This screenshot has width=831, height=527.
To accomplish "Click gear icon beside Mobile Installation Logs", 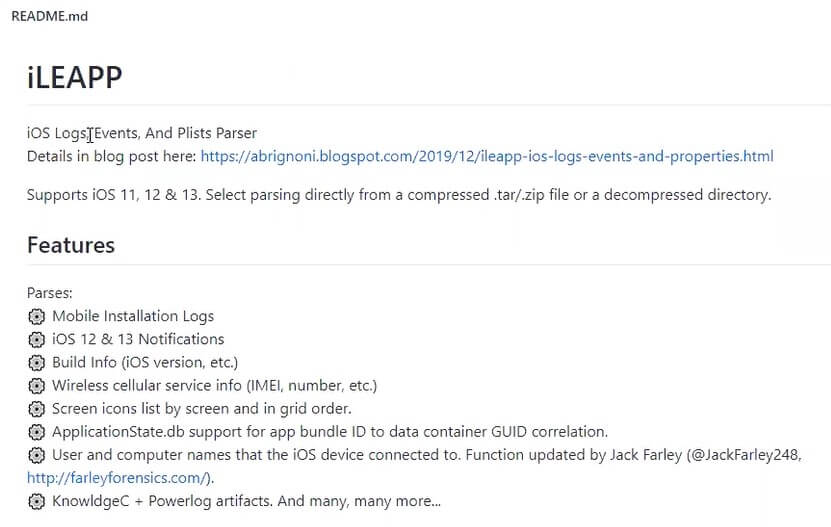I will point(37,316).
